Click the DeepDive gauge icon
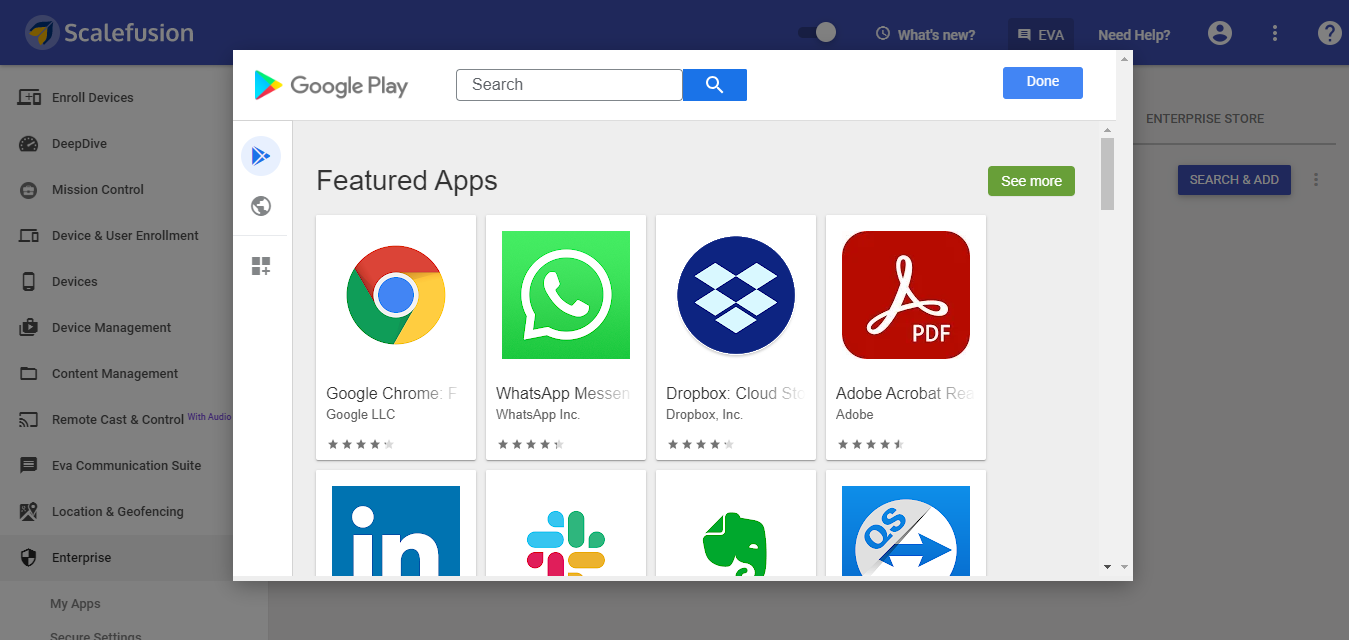 (29, 143)
